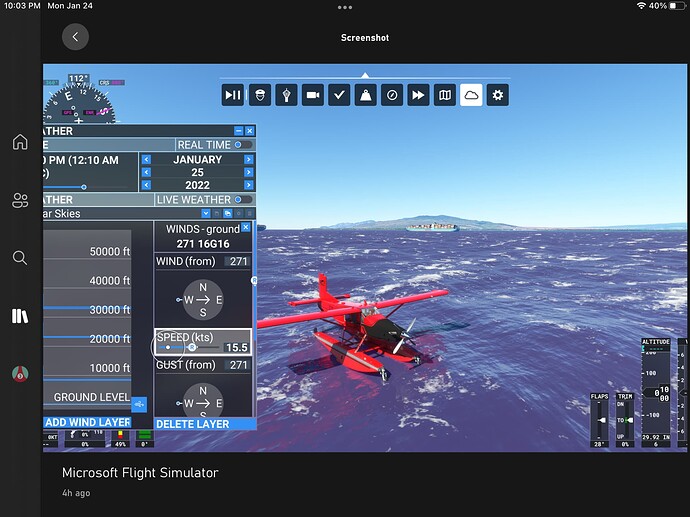This screenshot has width=690, height=517.
Task: Increase the day from 25
Action: (x=249, y=172)
